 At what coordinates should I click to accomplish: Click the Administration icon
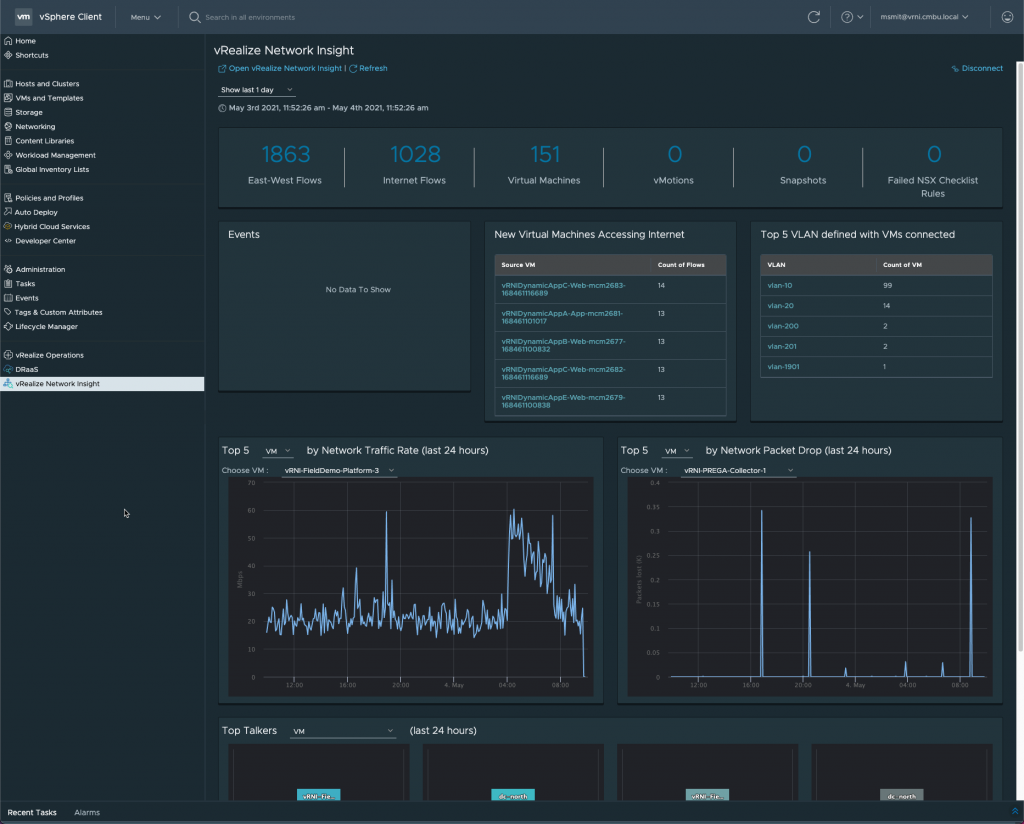[8, 269]
